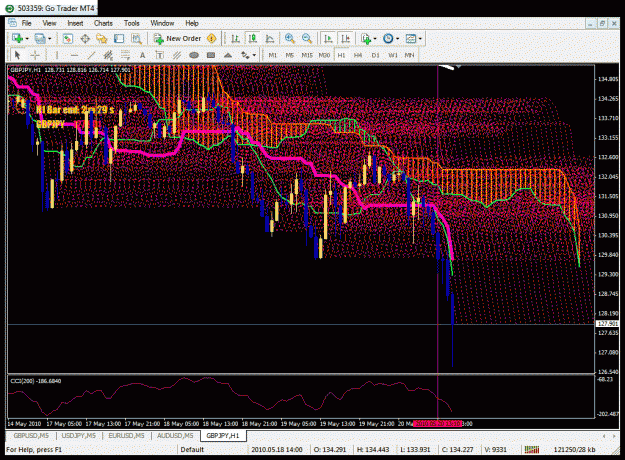
Task: Select the Rectangle drawing tool
Action: pos(211,55)
